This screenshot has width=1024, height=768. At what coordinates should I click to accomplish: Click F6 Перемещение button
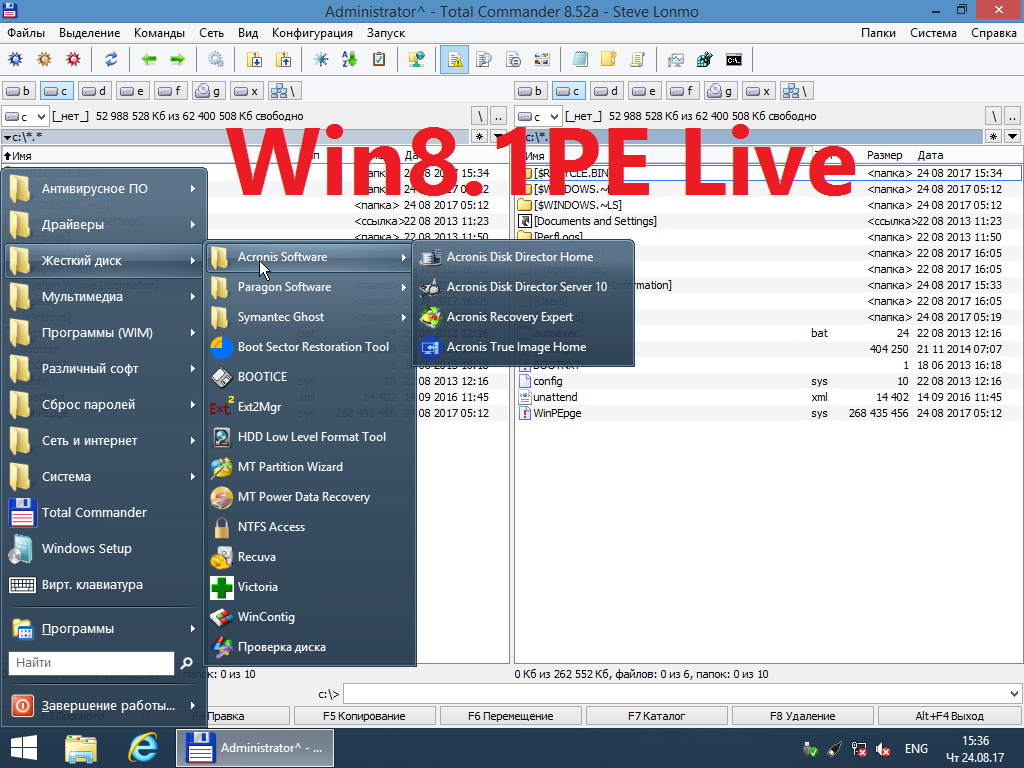[511, 716]
